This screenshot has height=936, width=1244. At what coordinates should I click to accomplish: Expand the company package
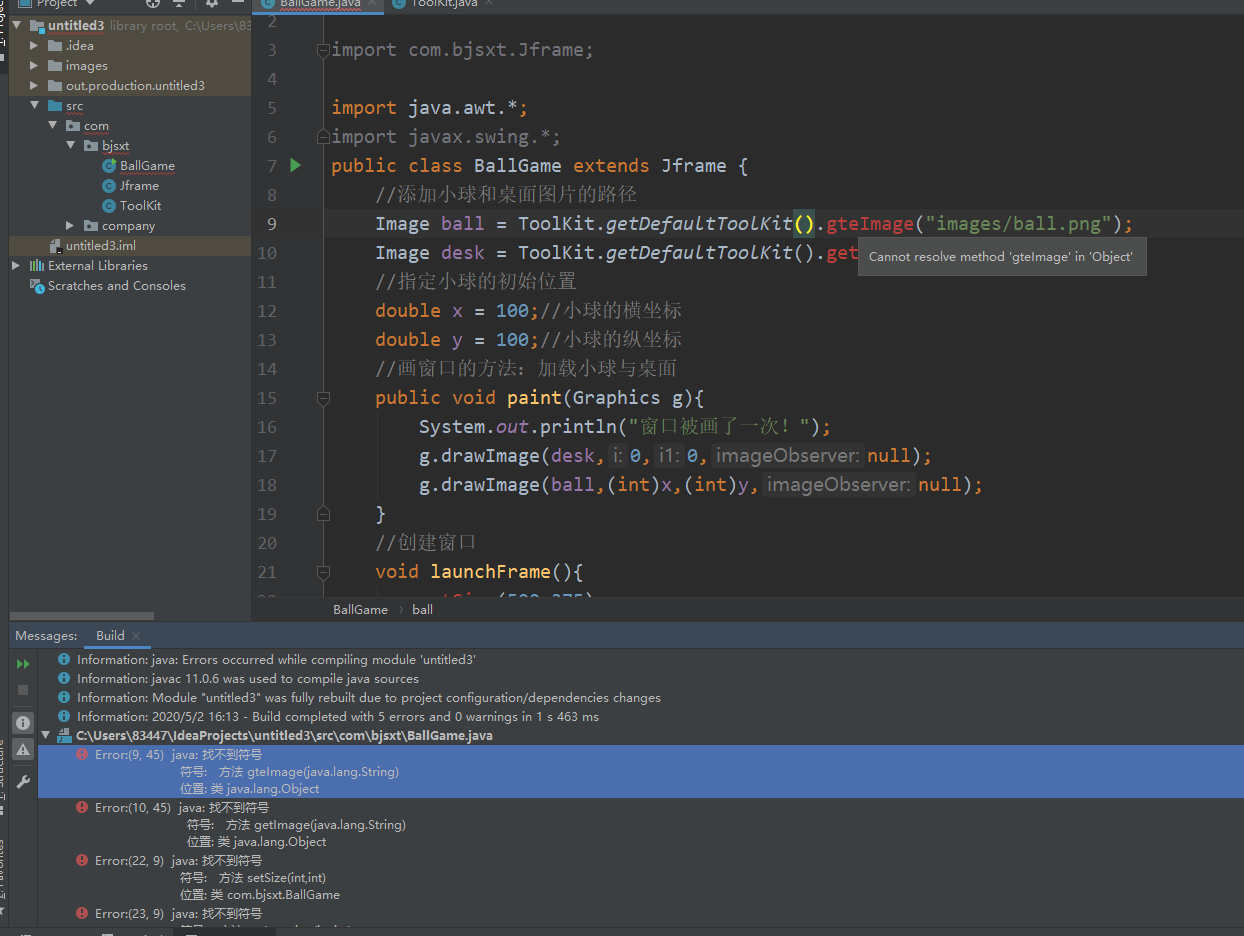click(71, 226)
